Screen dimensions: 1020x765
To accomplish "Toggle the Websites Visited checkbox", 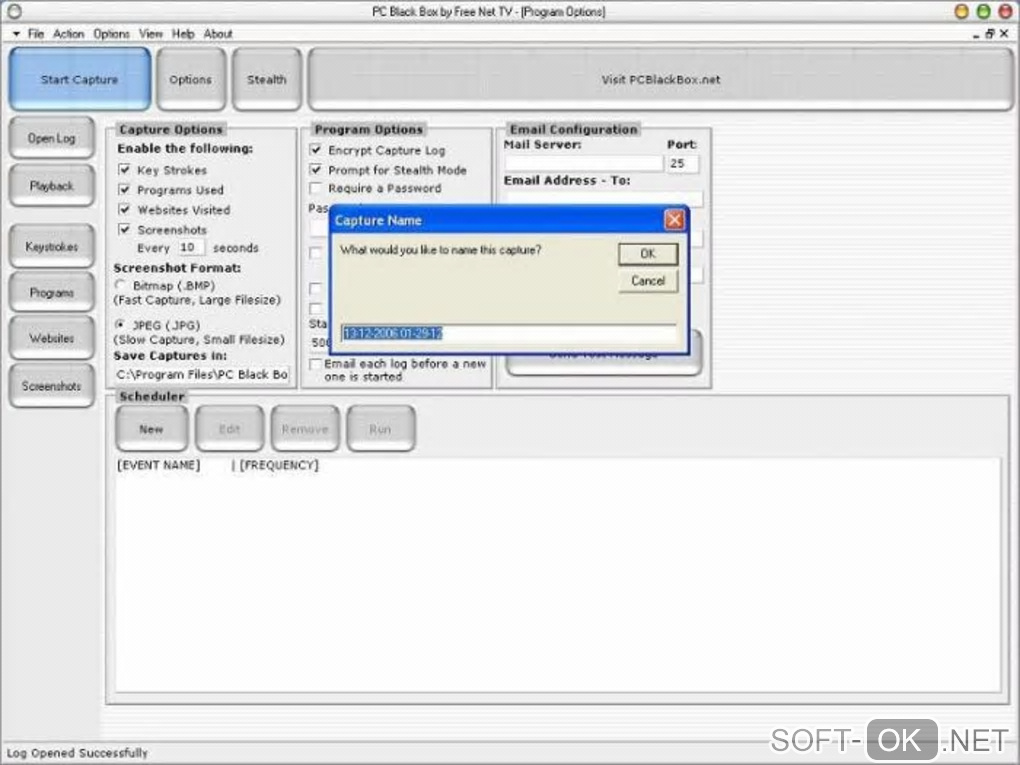I will [124, 209].
